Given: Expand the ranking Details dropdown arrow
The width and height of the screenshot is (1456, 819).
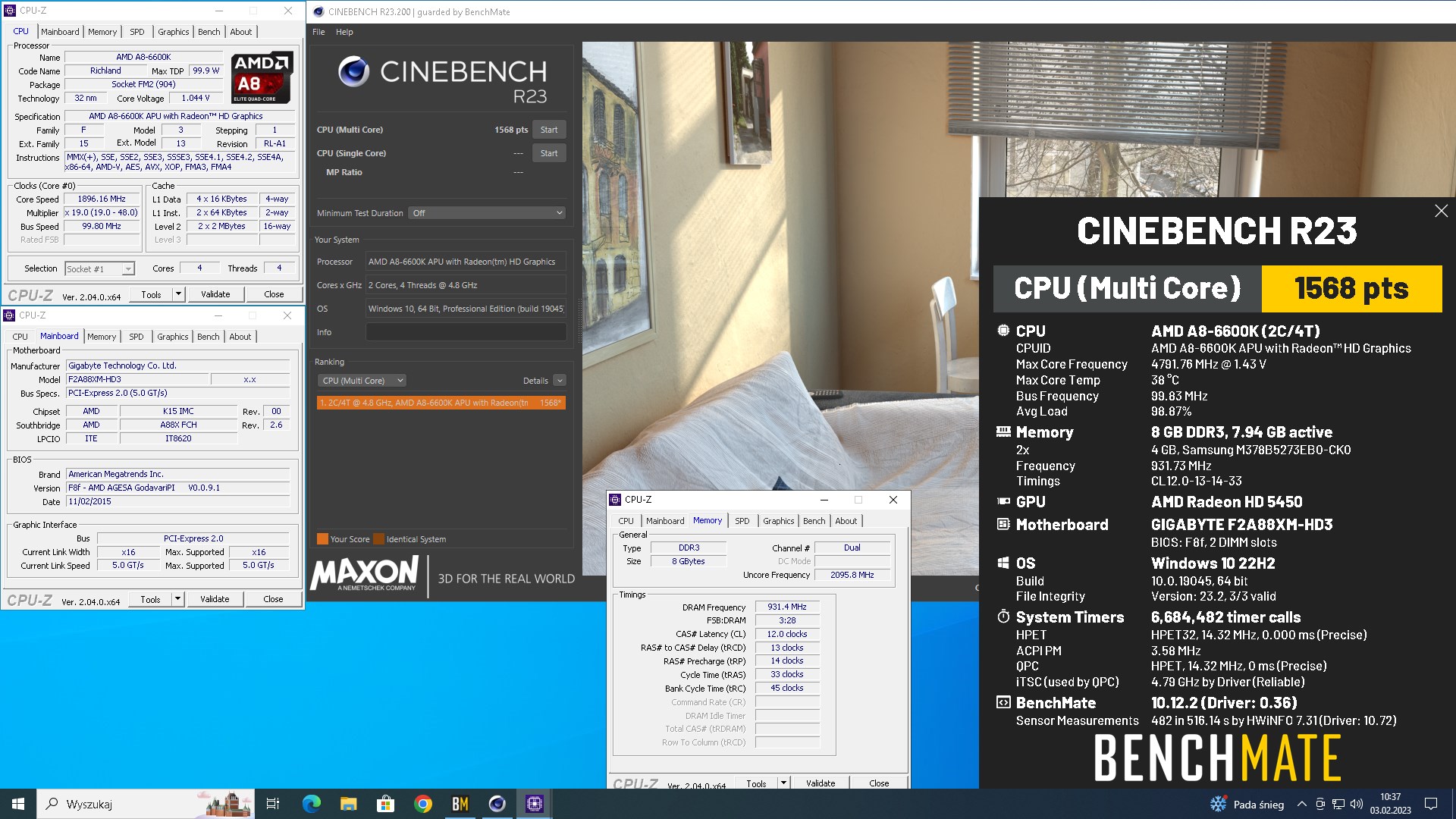Looking at the screenshot, I should coord(560,381).
